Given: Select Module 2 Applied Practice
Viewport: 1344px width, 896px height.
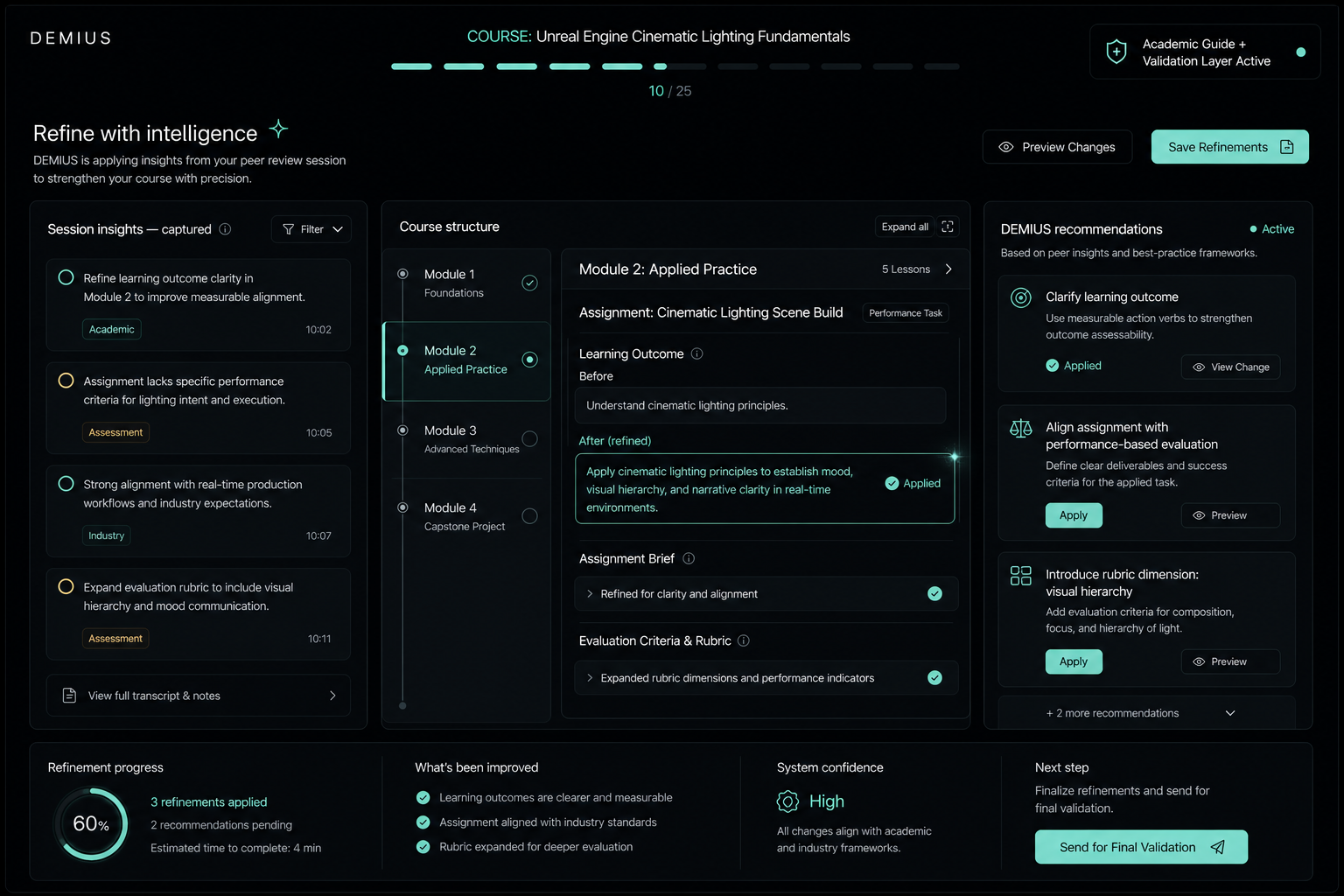Looking at the screenshot, I should 467,361.
